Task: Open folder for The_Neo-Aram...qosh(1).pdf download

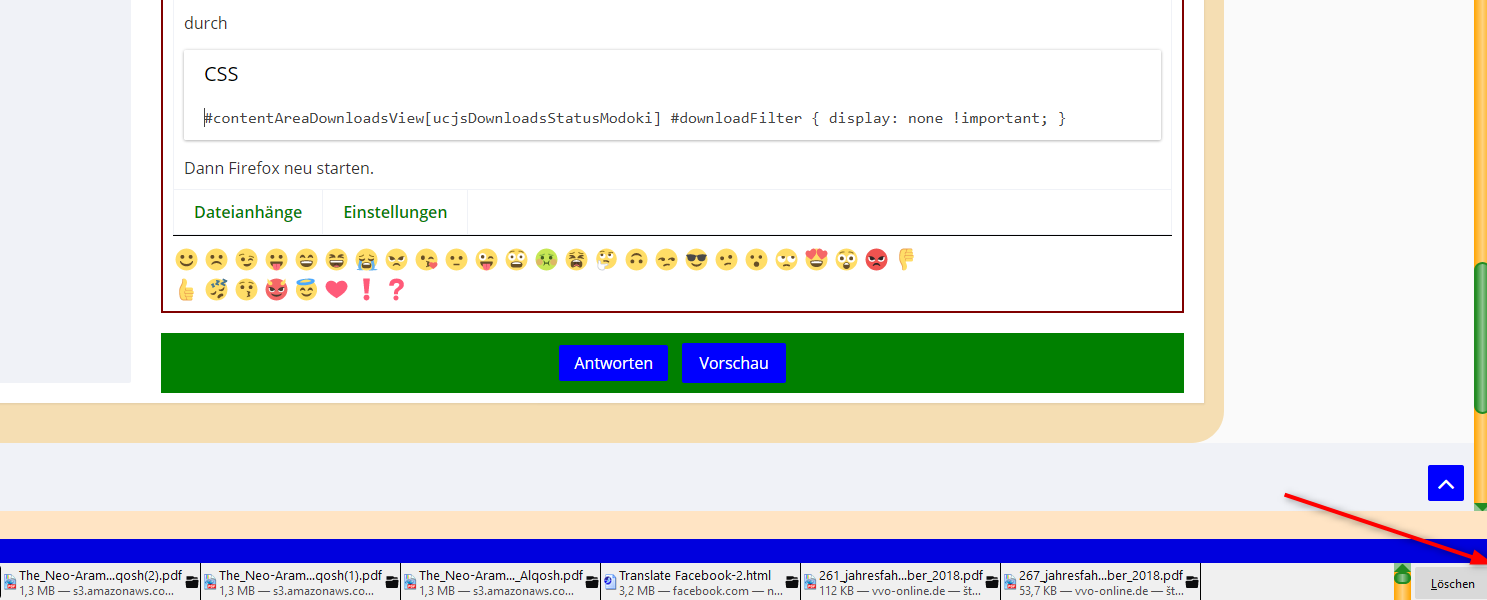Action: [392, 582]
